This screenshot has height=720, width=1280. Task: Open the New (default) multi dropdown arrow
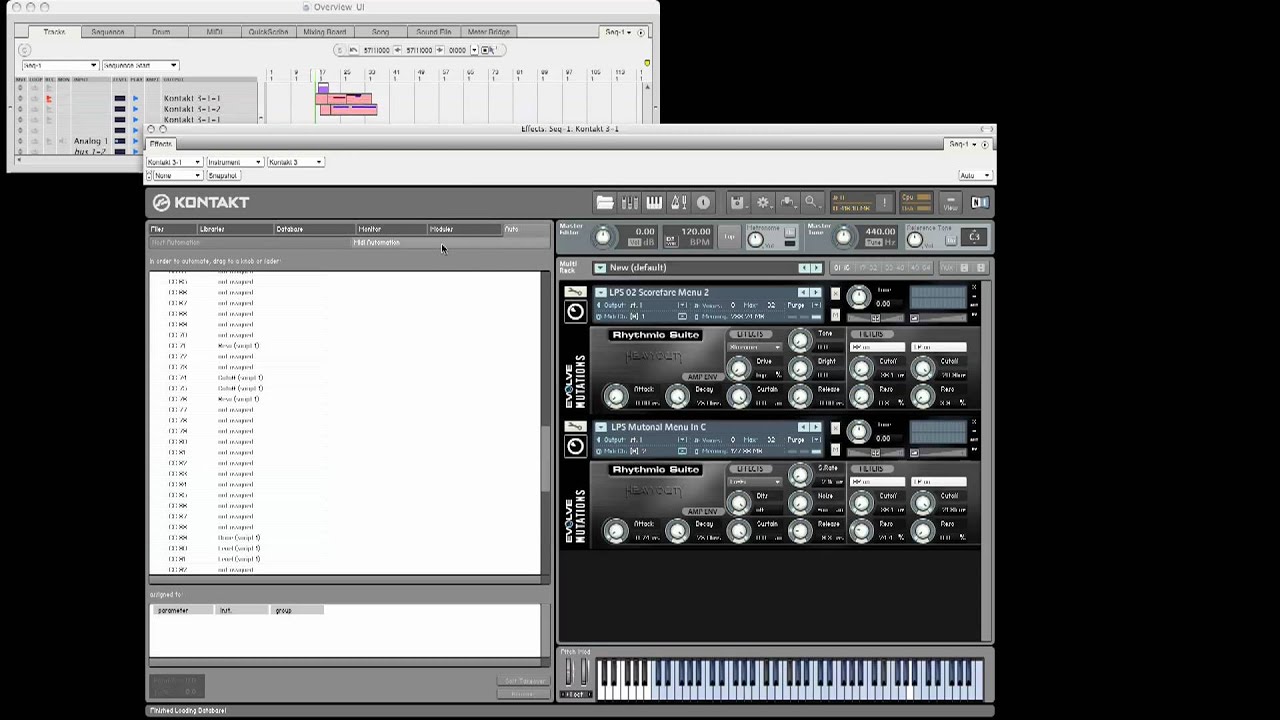point(600,268)
